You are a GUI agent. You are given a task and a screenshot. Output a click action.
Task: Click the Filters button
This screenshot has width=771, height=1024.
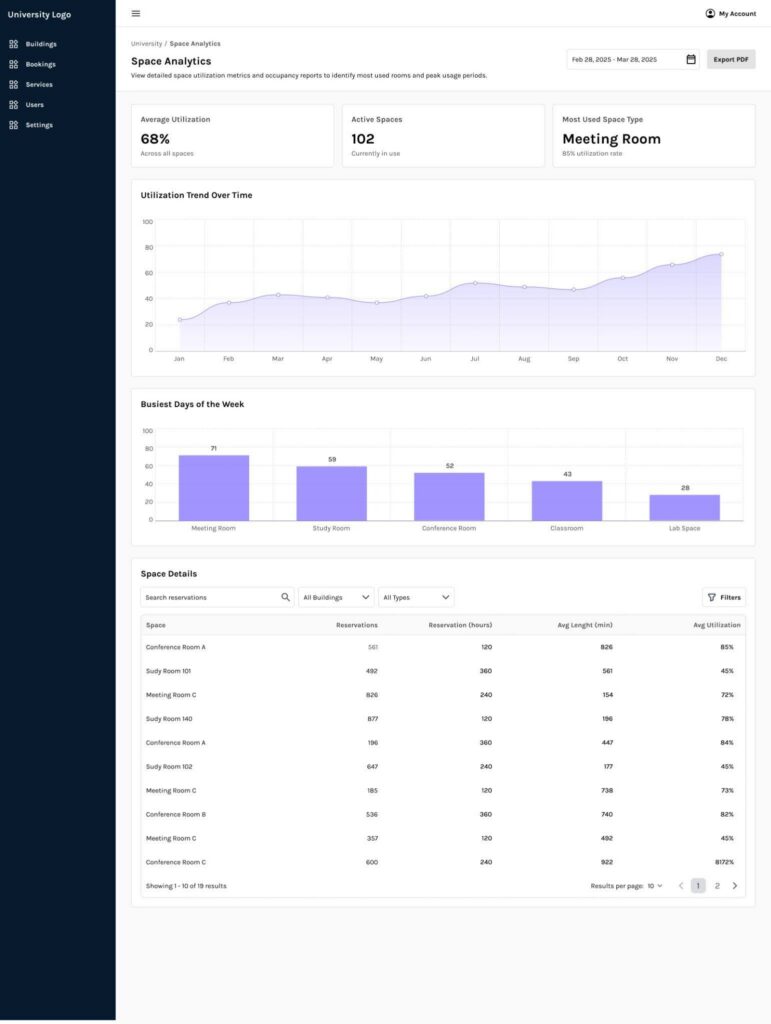click(x=724, y=597)
